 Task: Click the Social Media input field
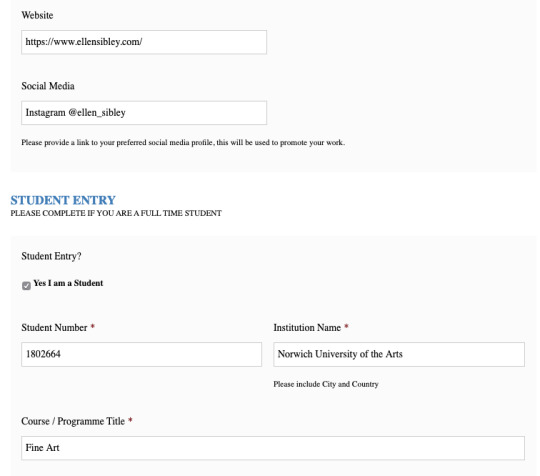144,113
